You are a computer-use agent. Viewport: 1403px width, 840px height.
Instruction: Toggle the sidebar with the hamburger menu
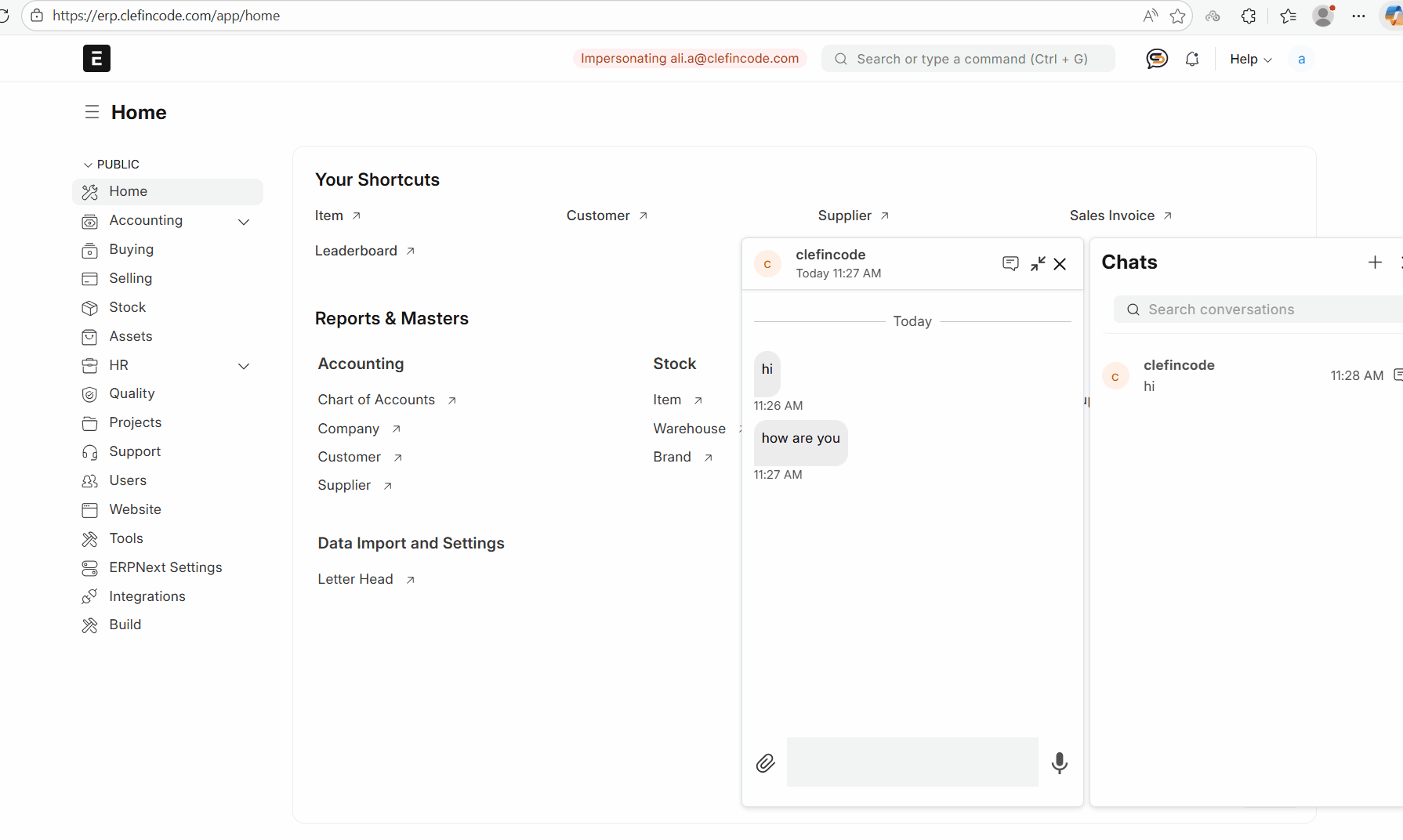[x=92, y=112]
